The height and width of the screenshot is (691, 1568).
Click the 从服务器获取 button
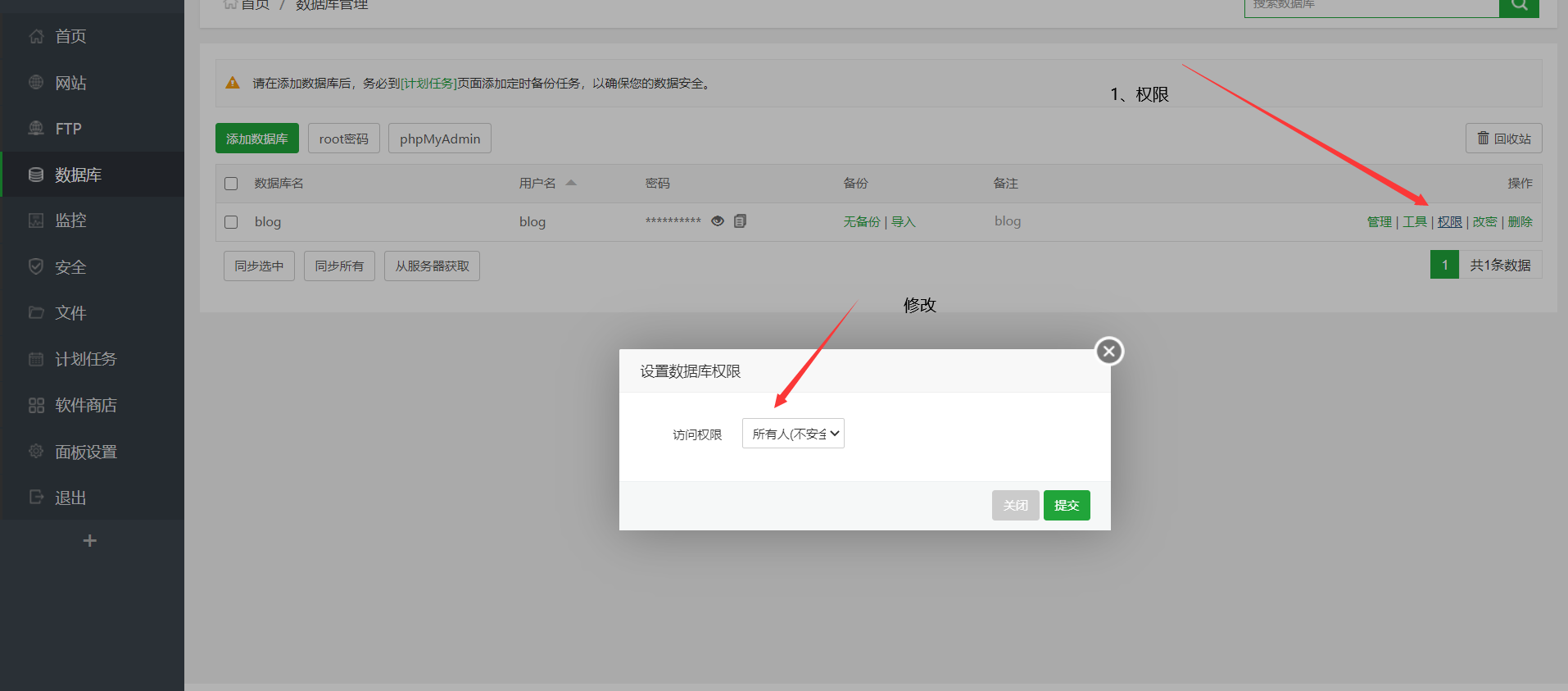coord(432,266)
